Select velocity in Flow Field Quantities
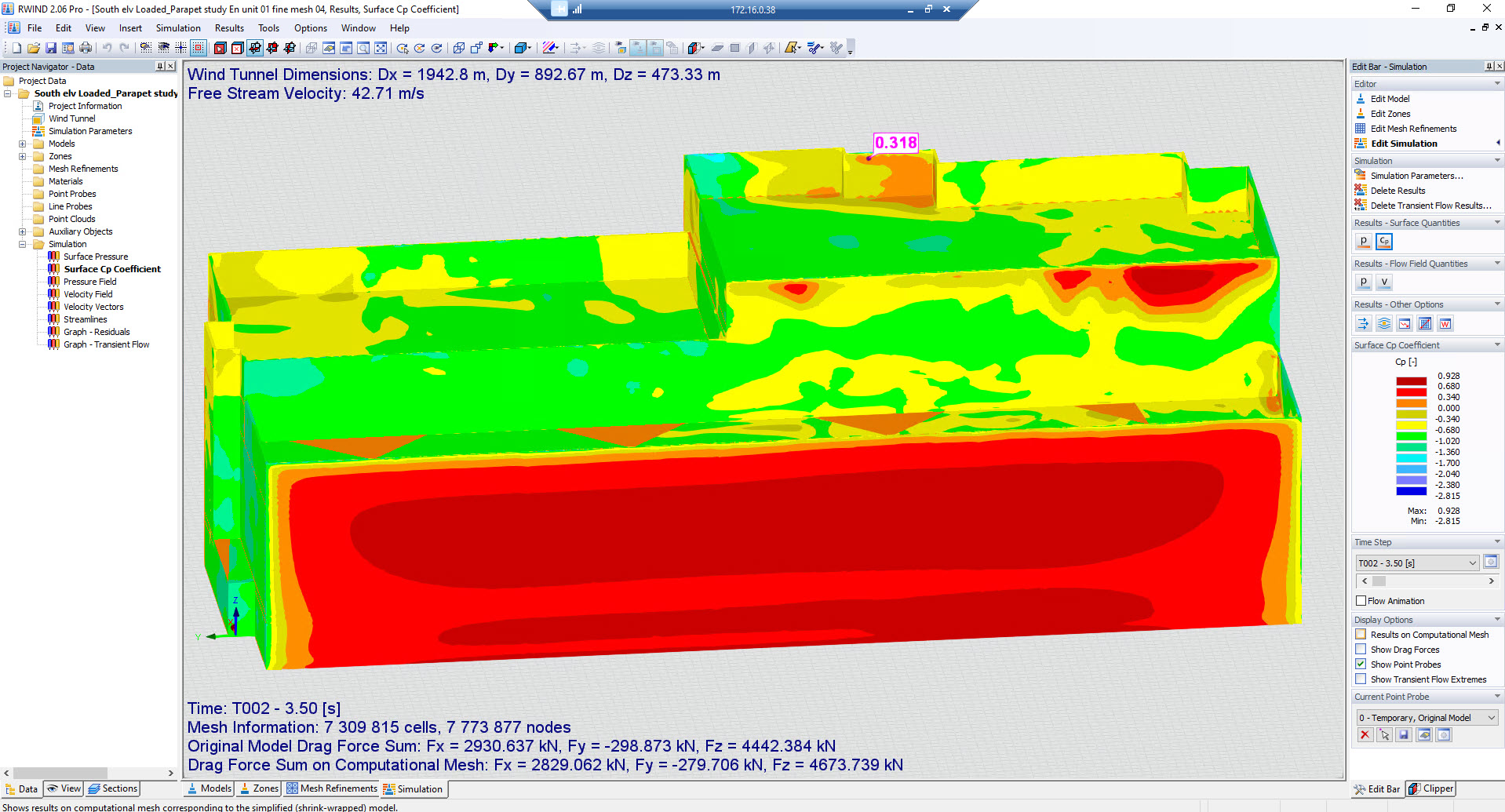 pyautogui.click(x=1384, y=282)
